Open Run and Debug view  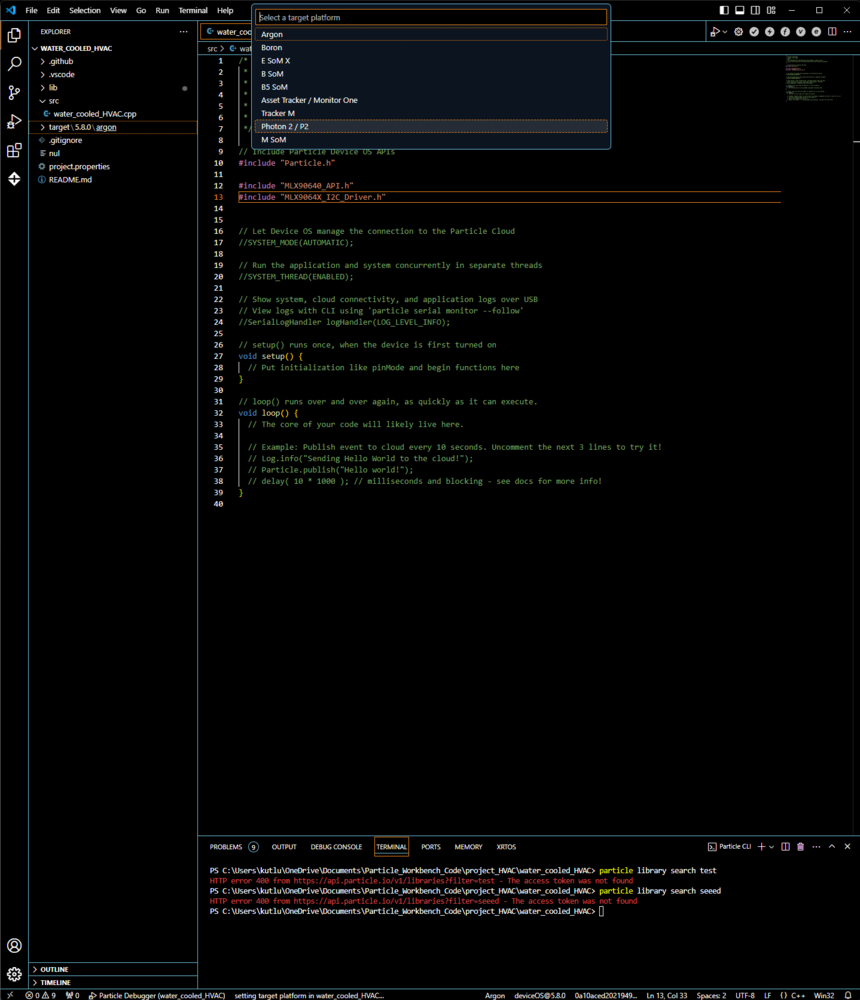click(x=14, y=121)
